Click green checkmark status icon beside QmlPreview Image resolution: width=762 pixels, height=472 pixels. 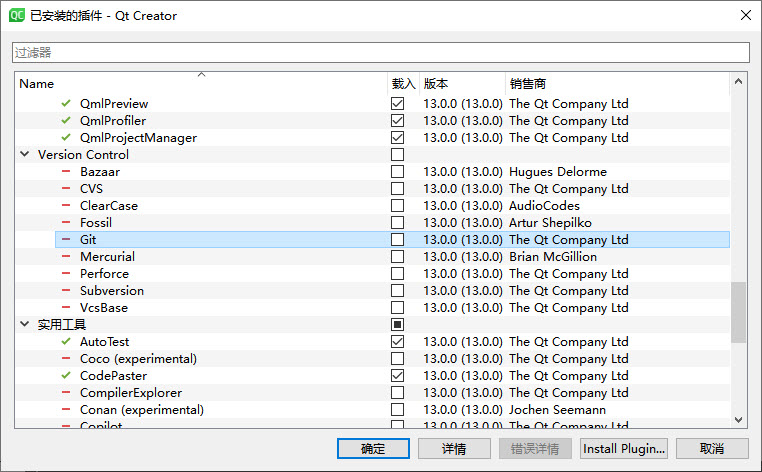click(66, 104)
